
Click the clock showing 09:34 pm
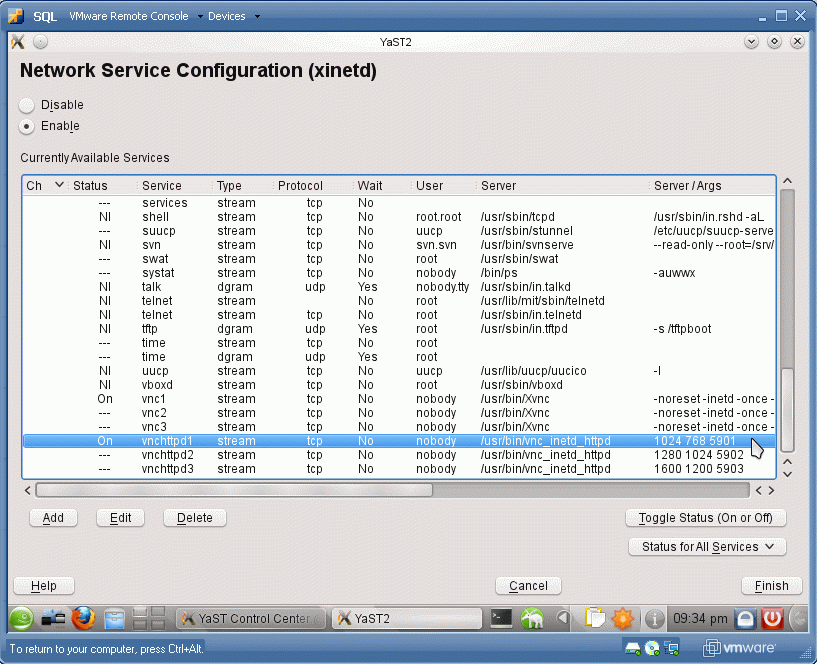700,619
